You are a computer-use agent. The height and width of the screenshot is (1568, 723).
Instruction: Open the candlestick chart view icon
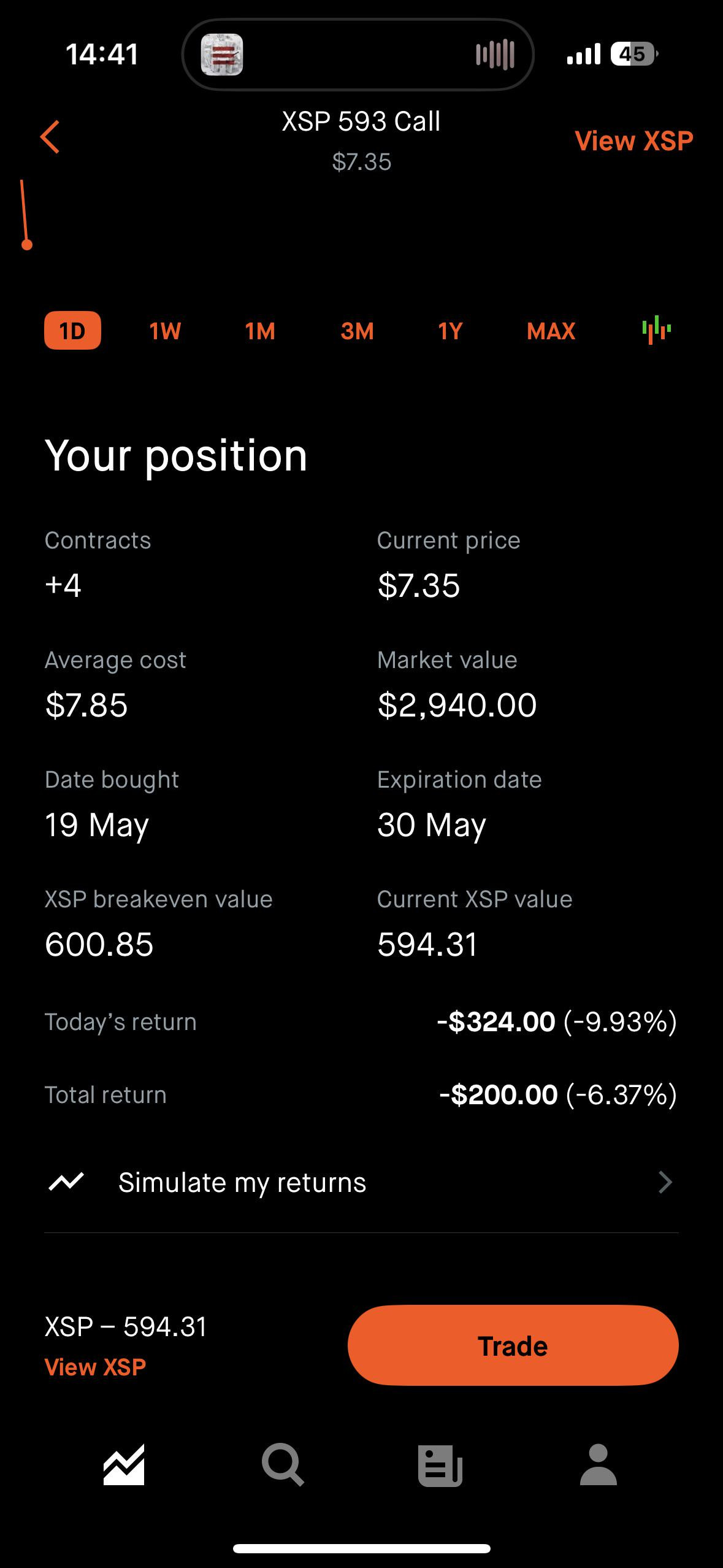pos(656,330)
